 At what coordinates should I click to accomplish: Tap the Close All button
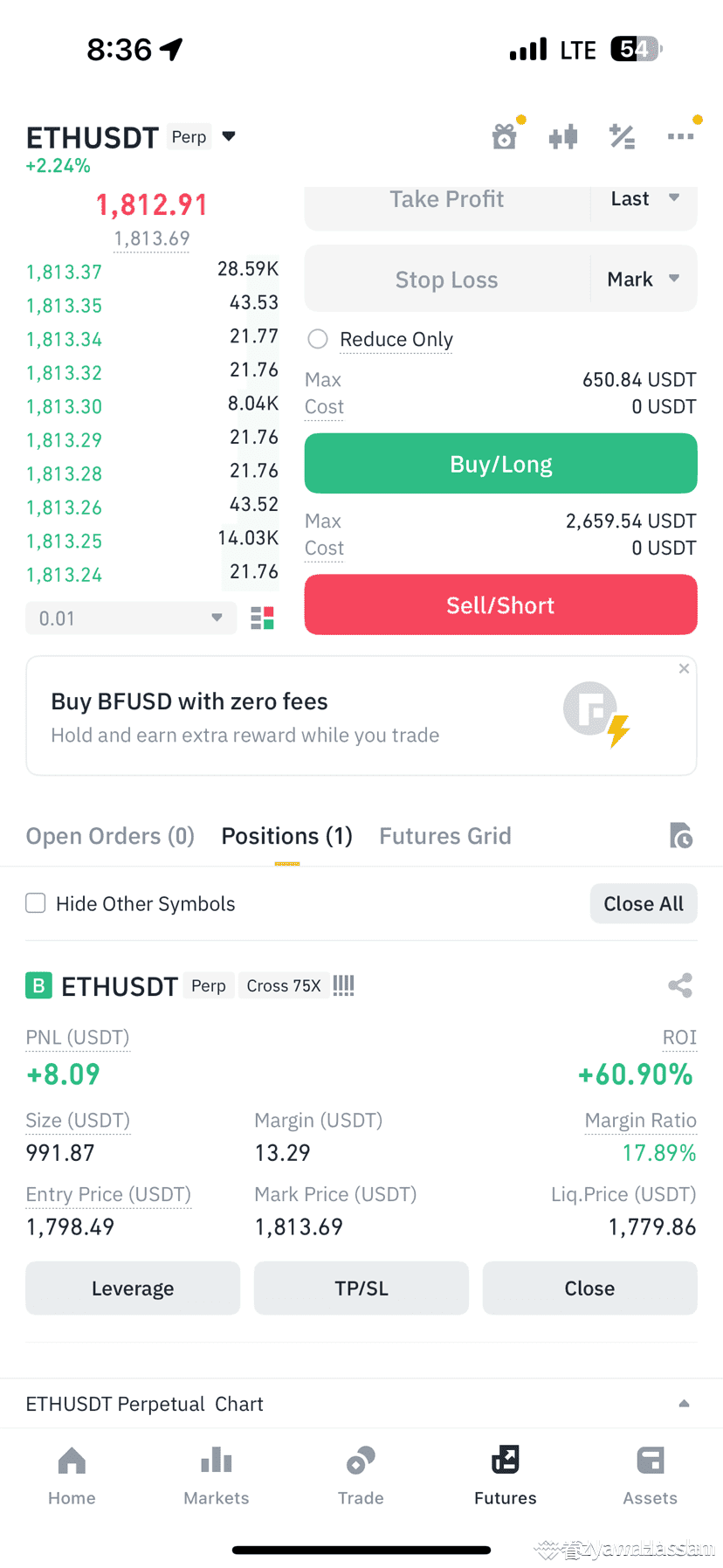[644, 903]
